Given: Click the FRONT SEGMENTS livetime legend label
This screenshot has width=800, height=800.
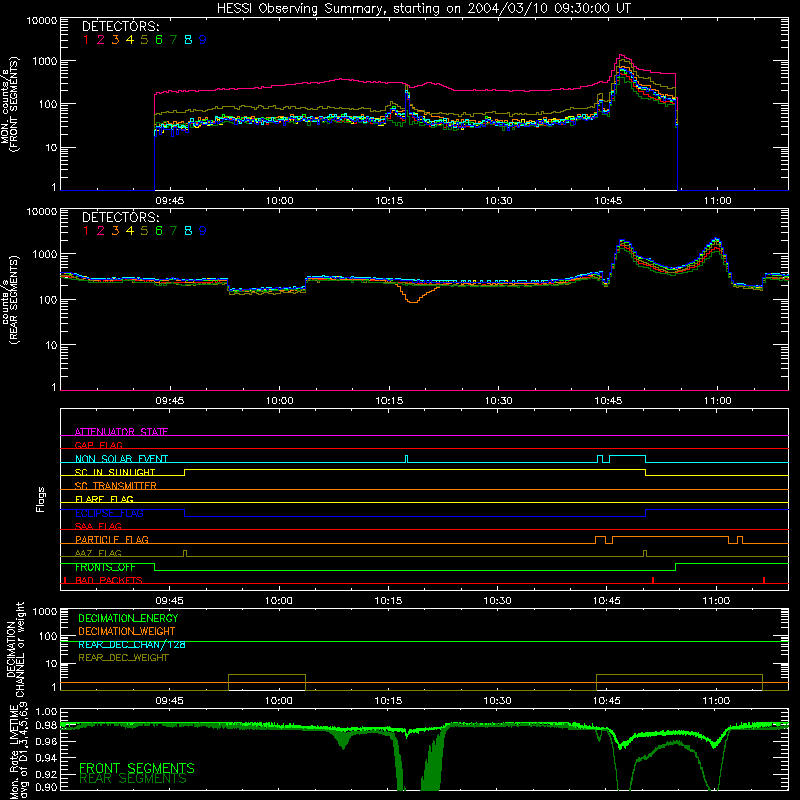Looking at the screenshot, I should click(137, 768).
